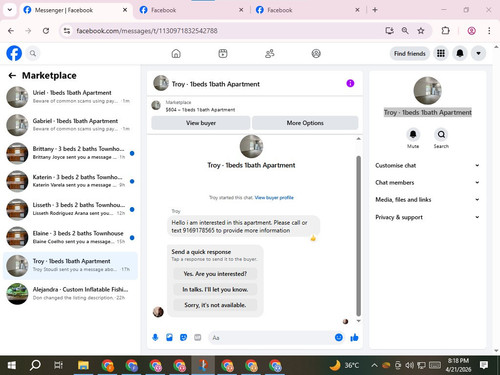Open the GIF picker icon
Viewport: 500px width, 375px height.
pos(198,338)
